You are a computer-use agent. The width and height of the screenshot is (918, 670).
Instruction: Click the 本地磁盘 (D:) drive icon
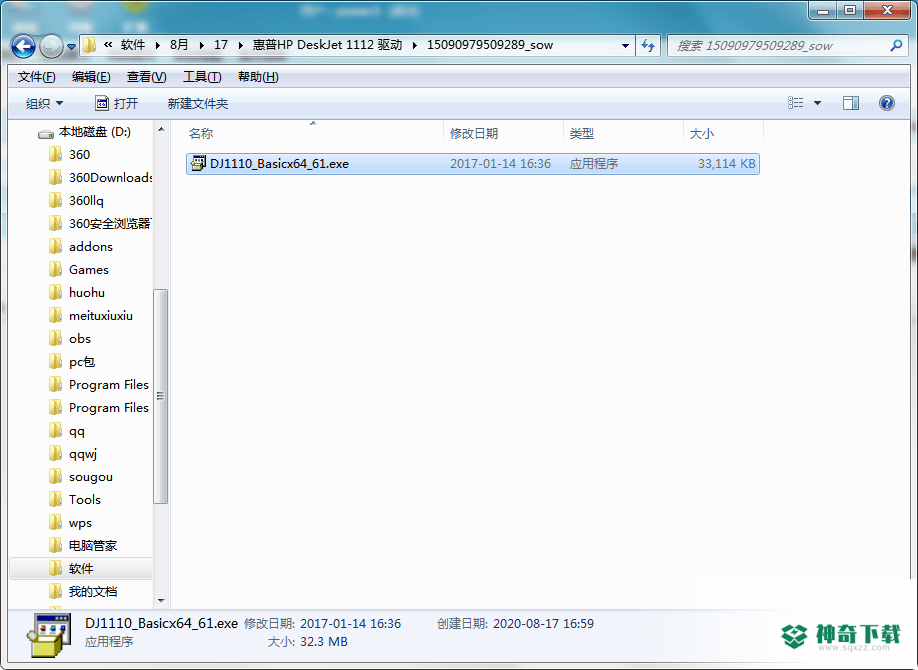point(46,134)
